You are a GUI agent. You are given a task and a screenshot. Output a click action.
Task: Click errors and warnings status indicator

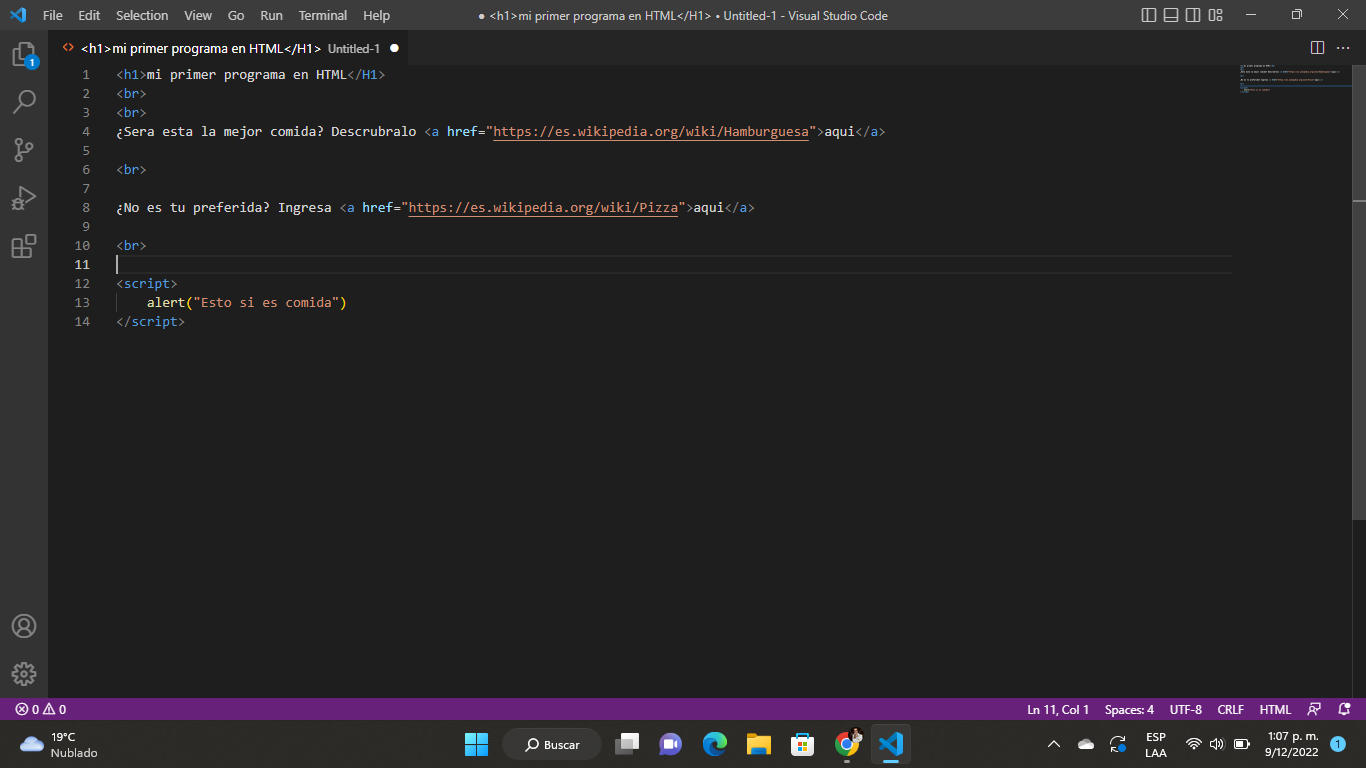pos(41,709)
